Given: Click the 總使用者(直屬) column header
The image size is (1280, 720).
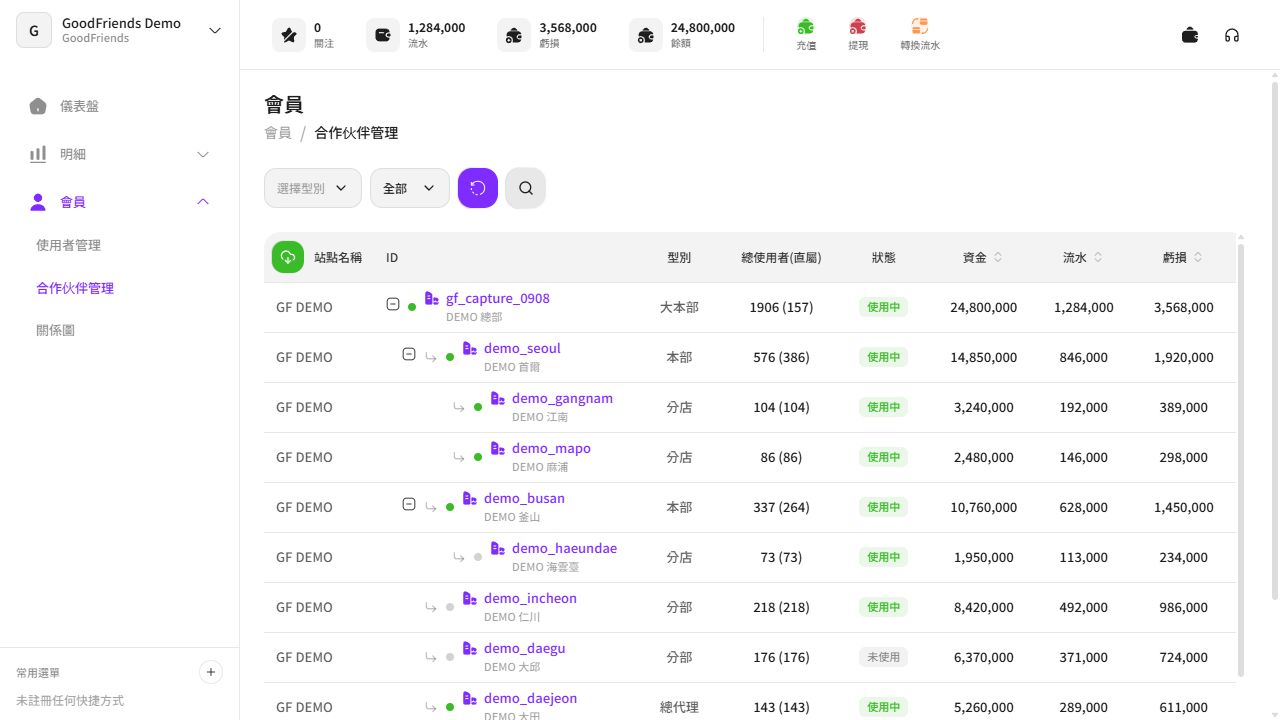Looking at the screenshot, I should [781, 257].
